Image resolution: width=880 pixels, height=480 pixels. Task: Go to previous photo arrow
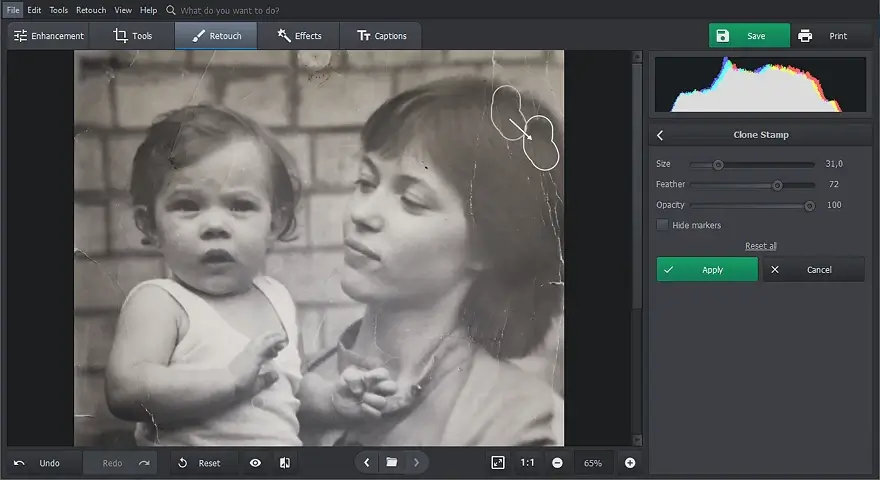pos(367,463)
